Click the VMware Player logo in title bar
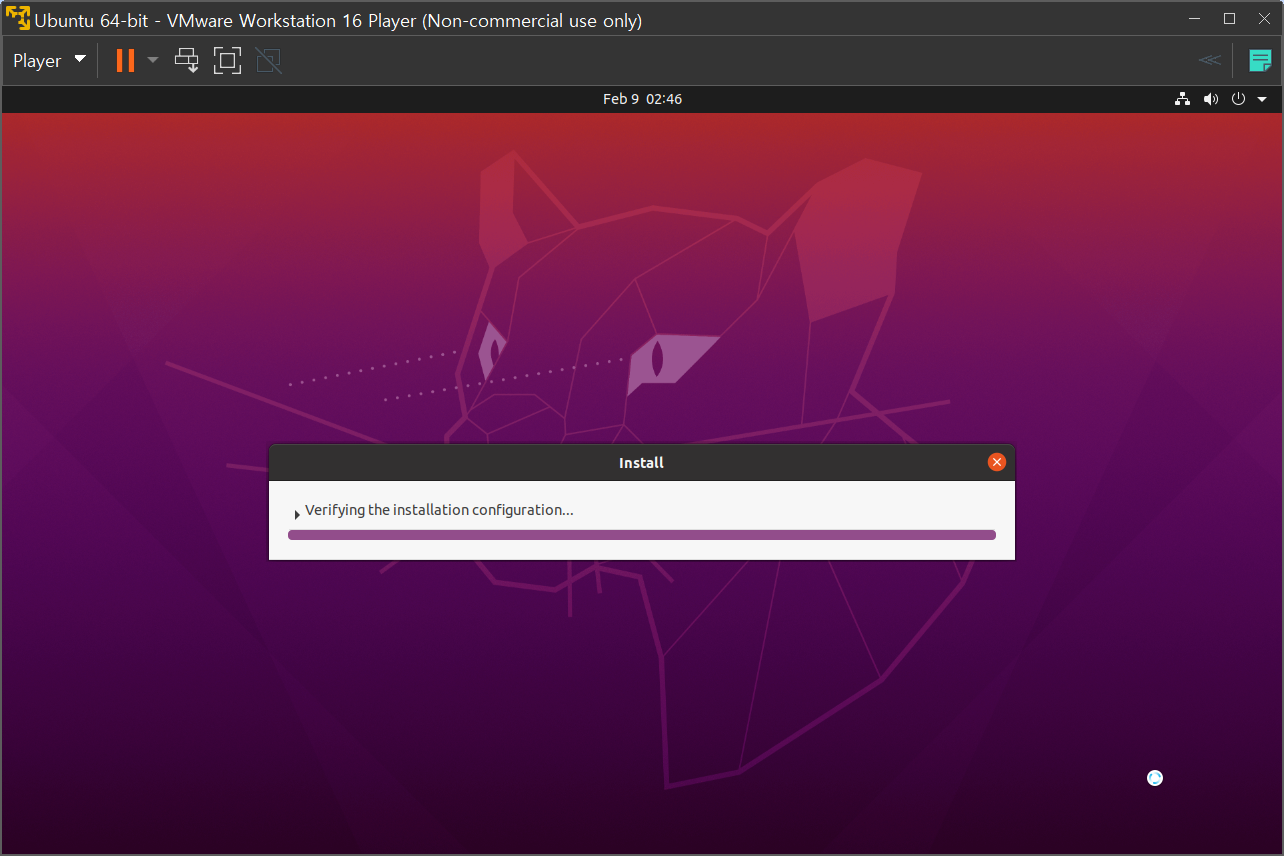Screen dimensions: 1284x856 click(18, 19)
